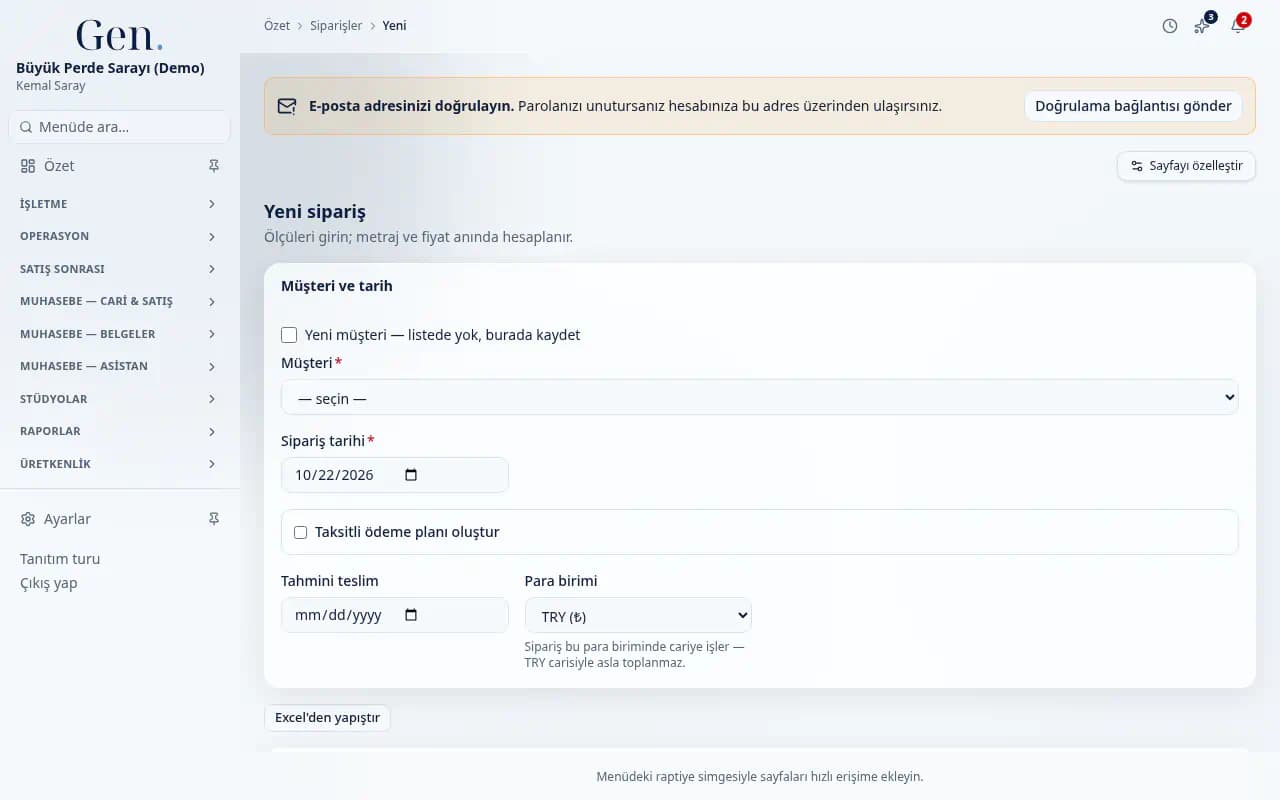Open calendar picker for Tahmini teslim
Viewport: 1280px width, 800px height.
coord(411,615)
